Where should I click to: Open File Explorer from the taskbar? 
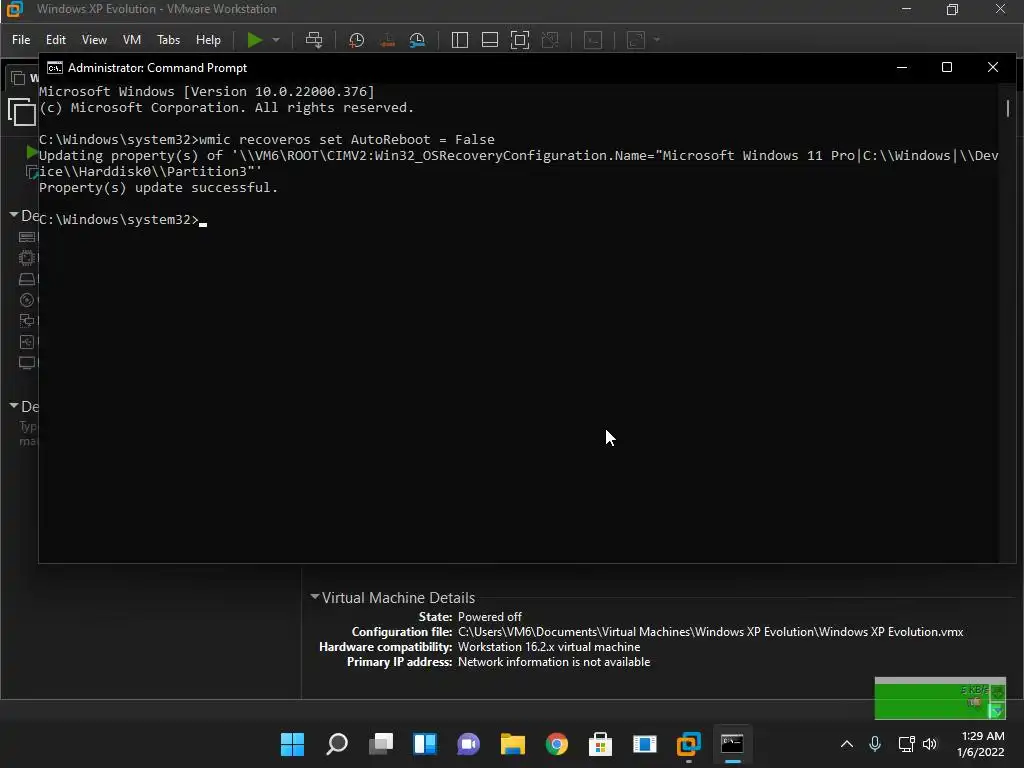[x=513, y=744]
